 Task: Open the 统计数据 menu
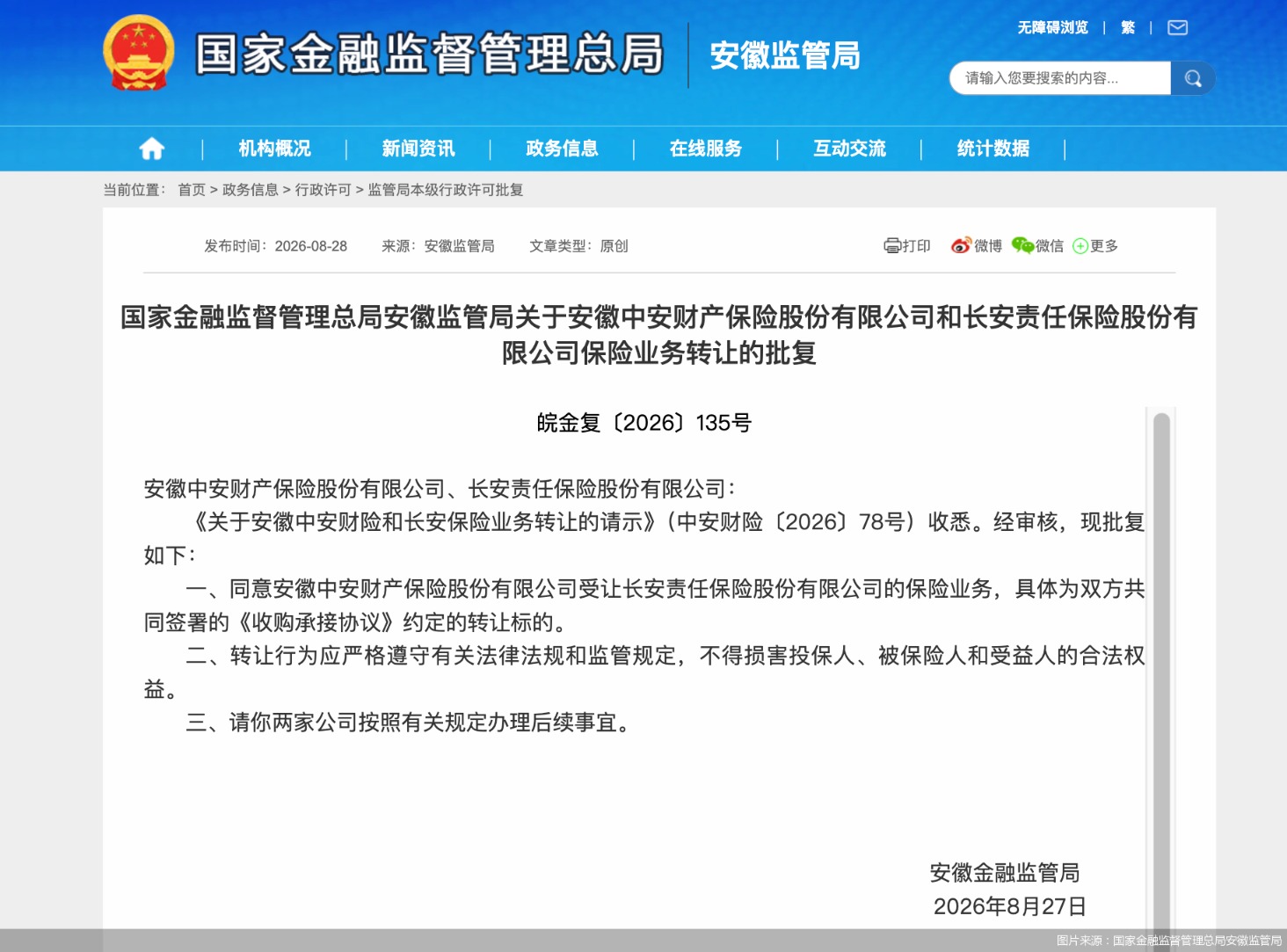pyautogui.click(x=993, y=149)
